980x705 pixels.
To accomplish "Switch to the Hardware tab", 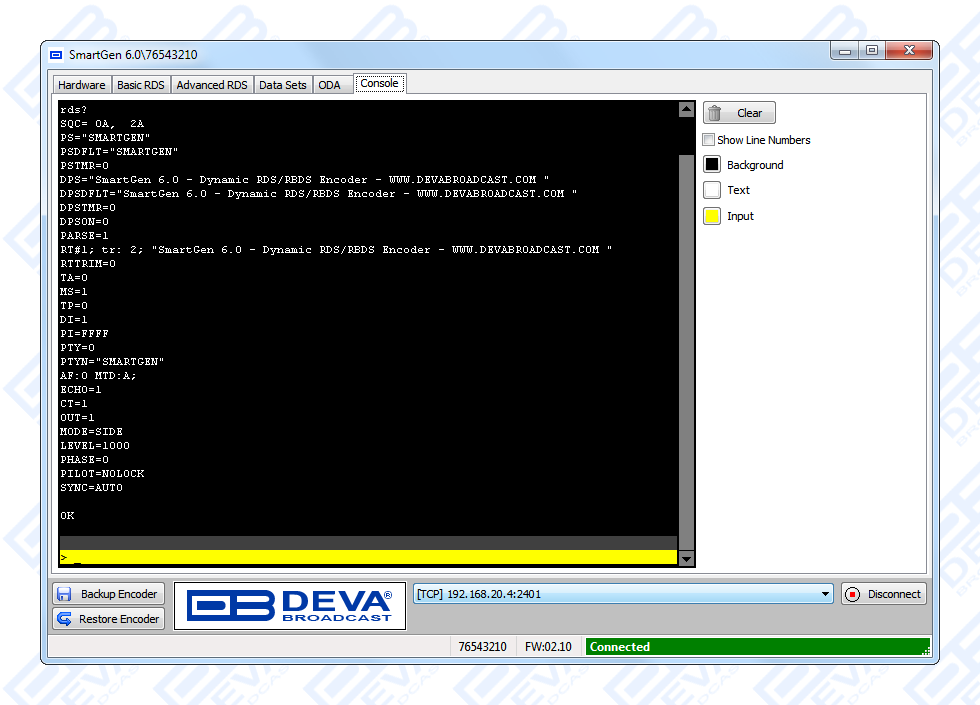I will pyautogui.click(x=81, y=85).
